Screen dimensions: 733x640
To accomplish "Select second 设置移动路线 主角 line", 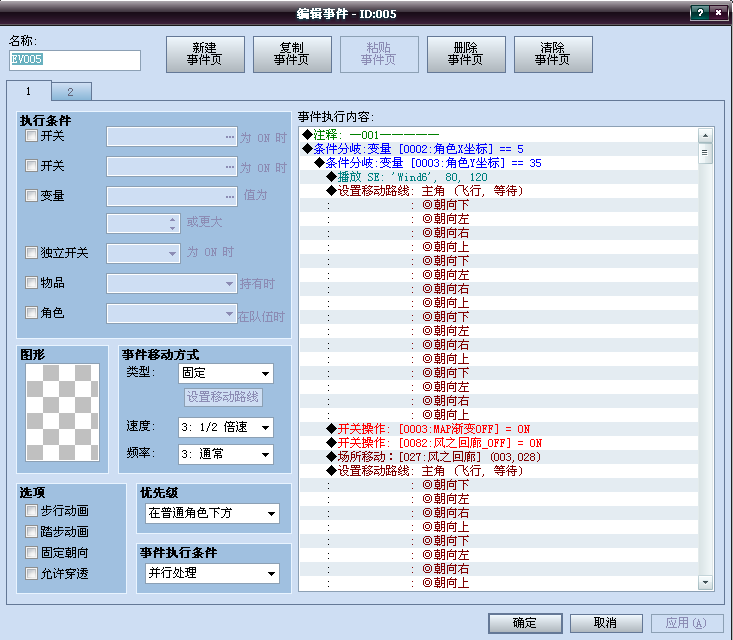I will pos(499,471).
